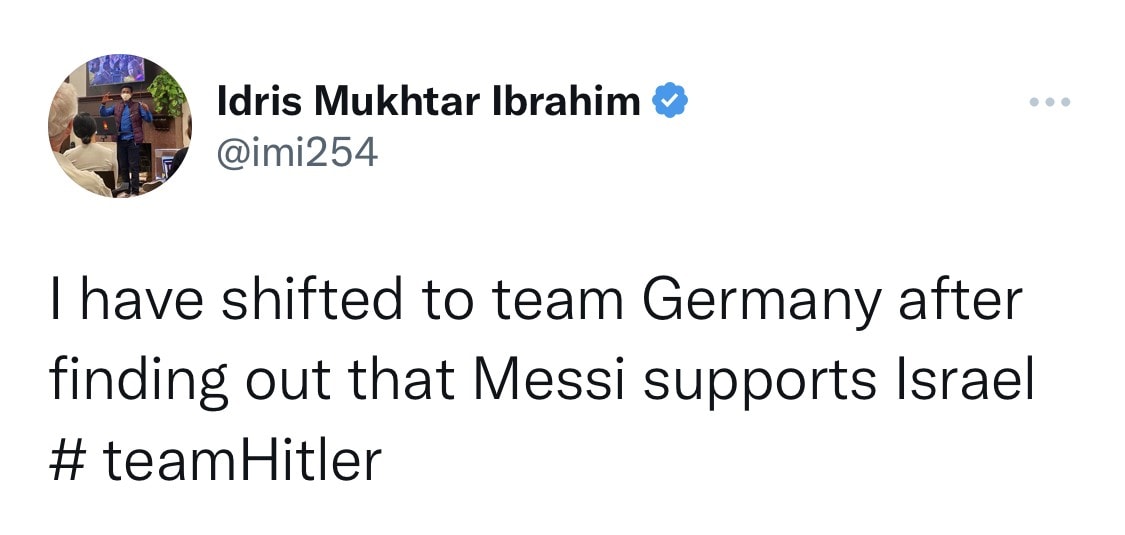The width and height of the screenshot is (1125, 535).
Task: Click the hash symbol in the tweet
Action: tap(67, 463)
